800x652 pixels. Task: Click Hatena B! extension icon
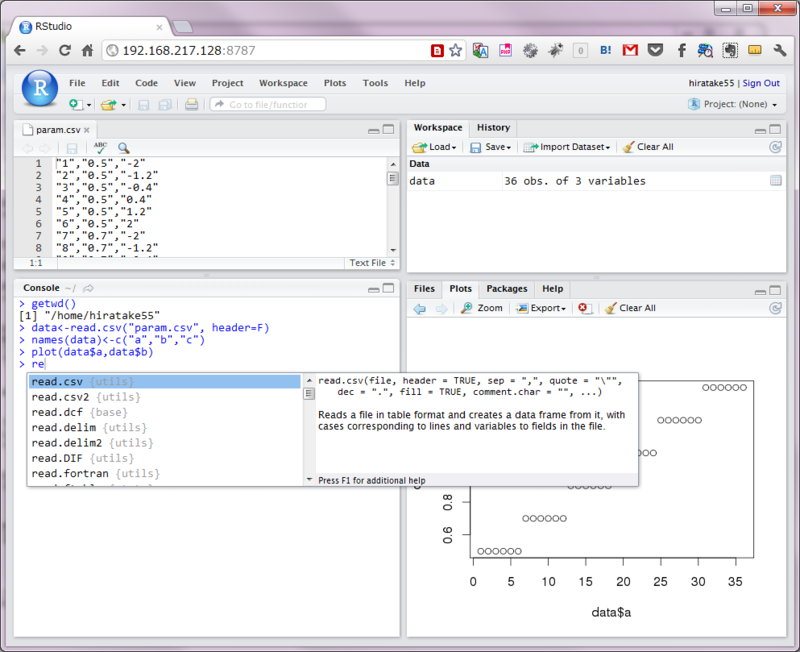pos(606,50)
